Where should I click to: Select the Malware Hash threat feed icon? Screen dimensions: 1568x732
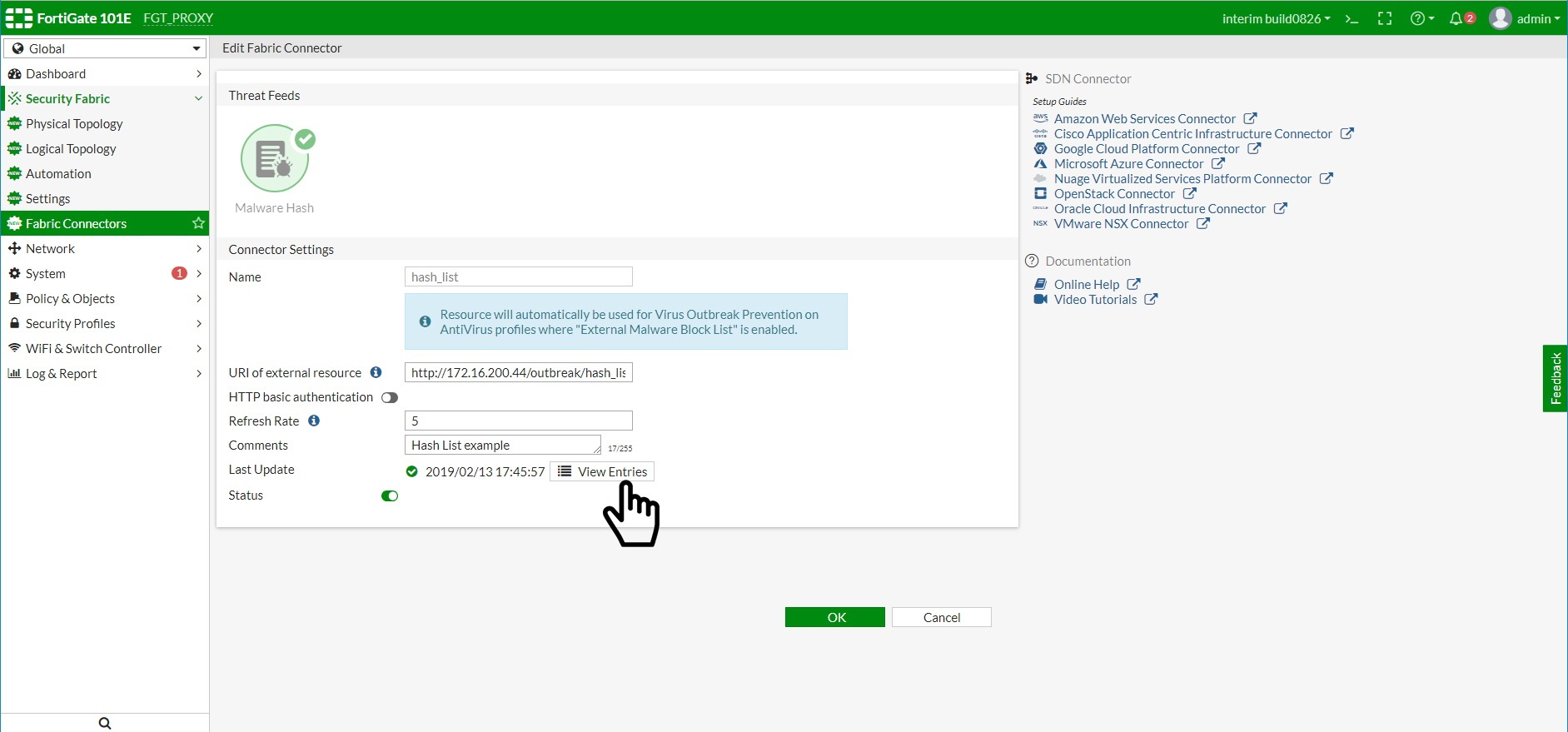pyautogui.click(x=275, y=158)
